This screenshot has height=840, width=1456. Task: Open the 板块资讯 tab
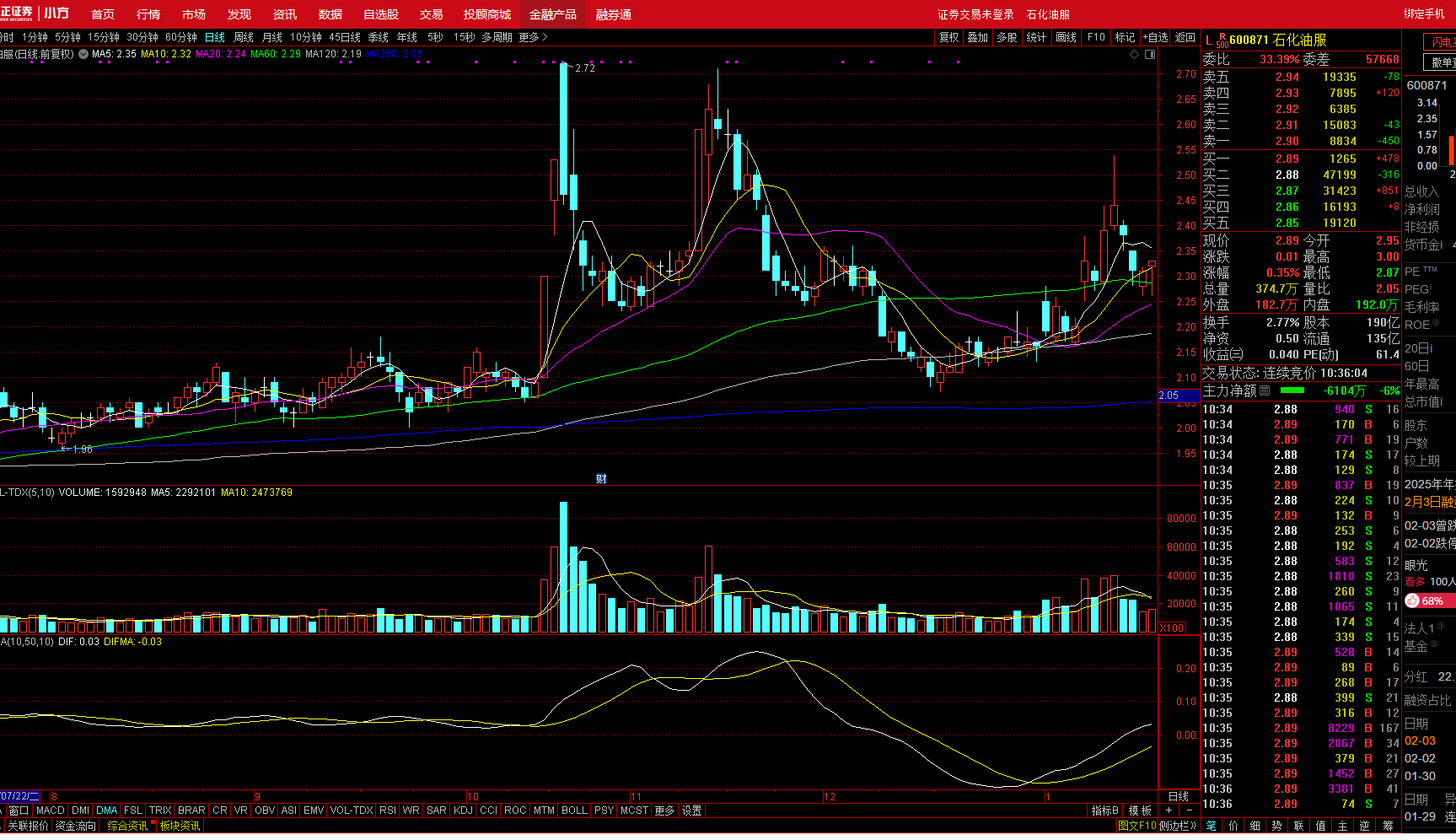(180, 826)
